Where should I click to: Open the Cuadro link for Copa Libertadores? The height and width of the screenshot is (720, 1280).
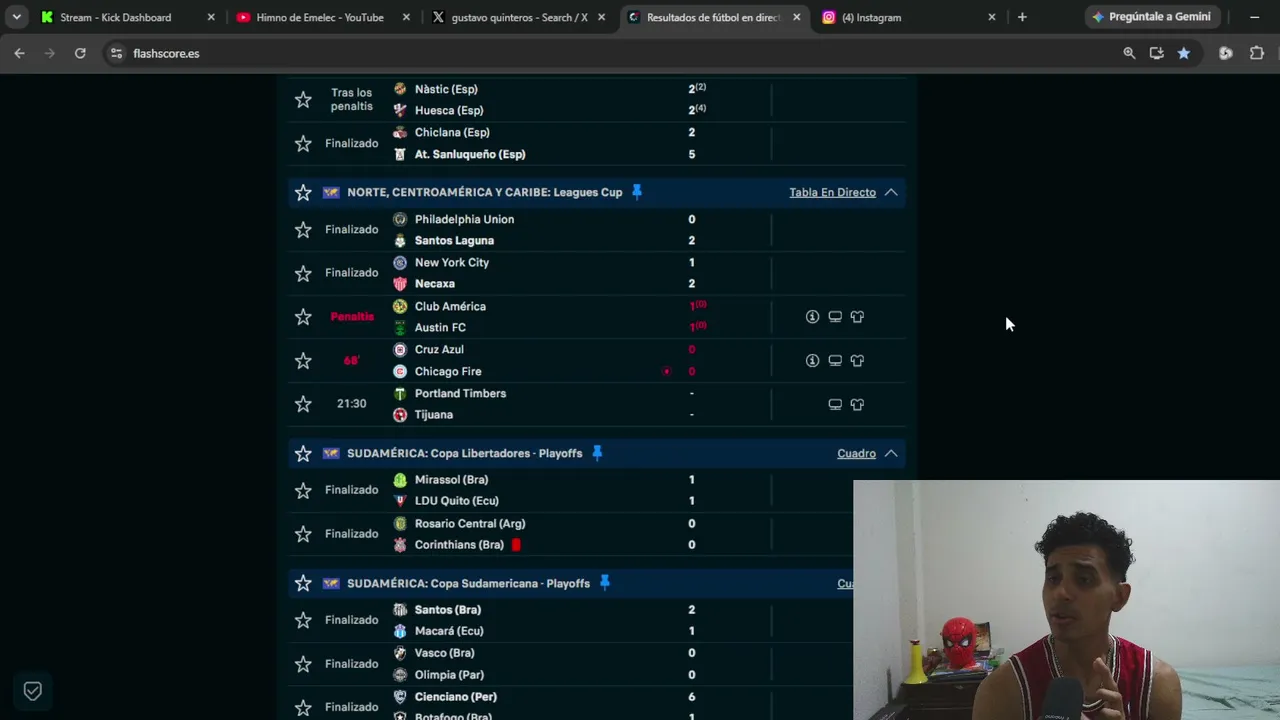pyautogui.click(x=856, y=453)
